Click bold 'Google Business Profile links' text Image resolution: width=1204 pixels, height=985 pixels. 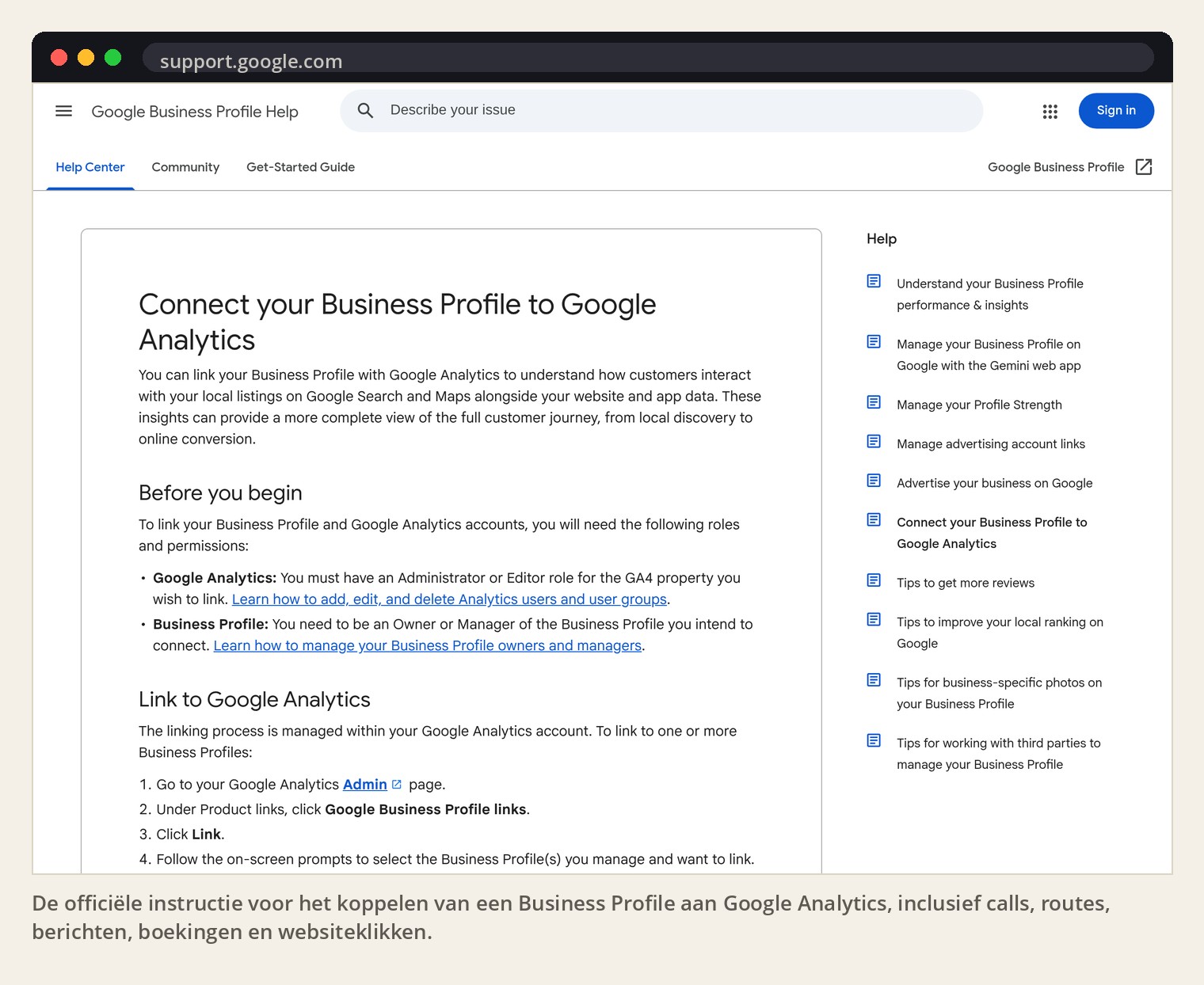pyautogui.click(x=425, y=809)
